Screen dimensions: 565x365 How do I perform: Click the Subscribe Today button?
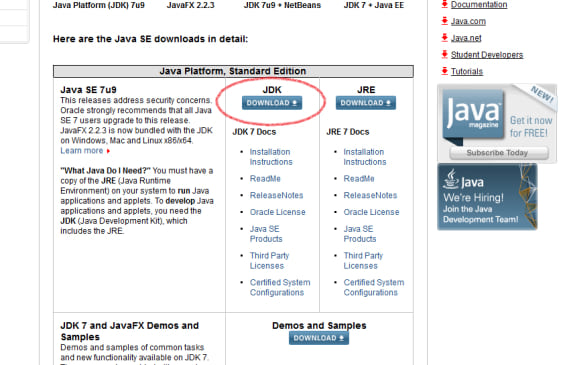tap(499, 153)
